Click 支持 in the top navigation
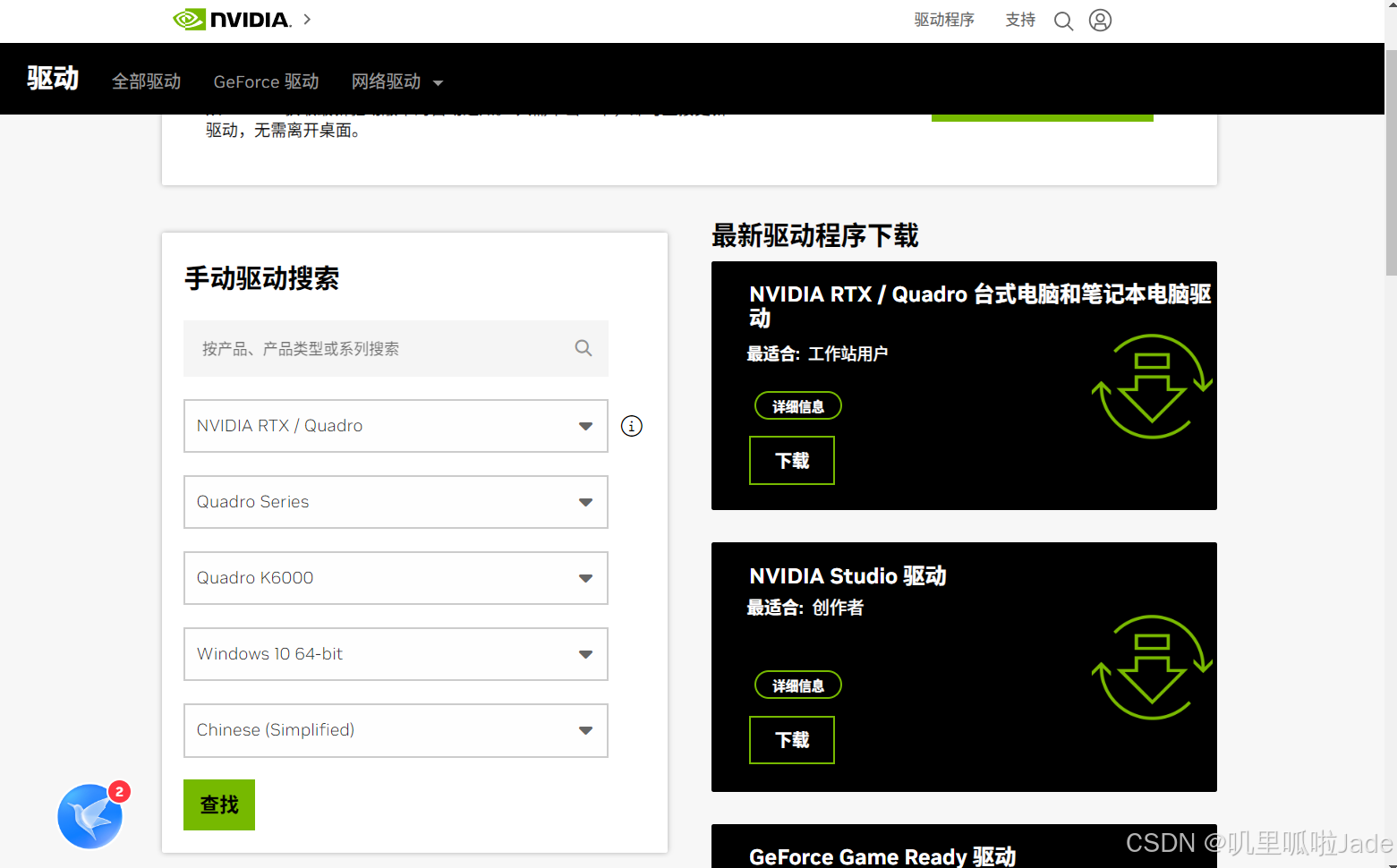Screen dimensions: 1397x868 (x=1020, y=20)
